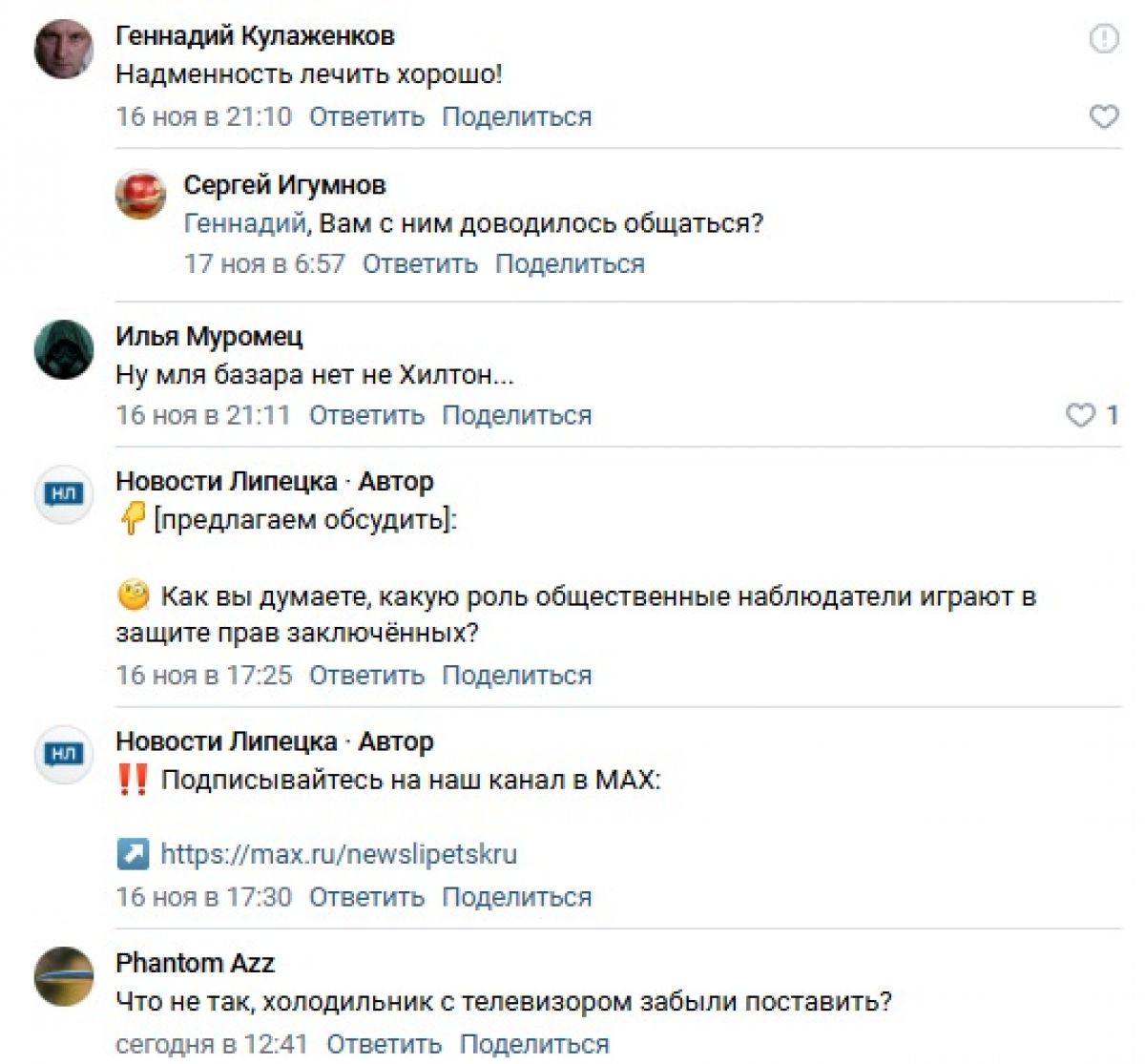Click the arrow icon beside max.ru link
1145x1064 pixels.
click(133, 853)
